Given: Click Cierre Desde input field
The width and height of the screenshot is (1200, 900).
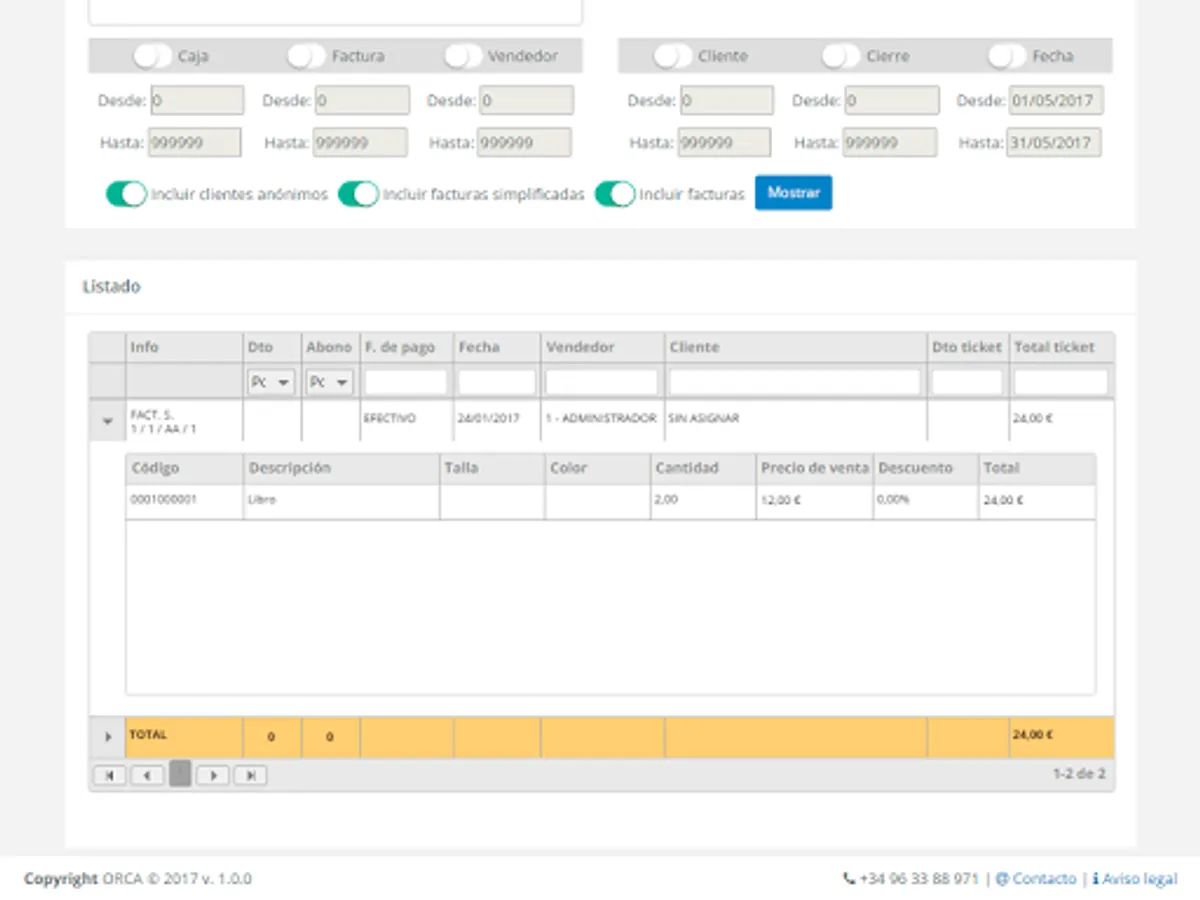Looking at the screenshot, I should (892, 100).
